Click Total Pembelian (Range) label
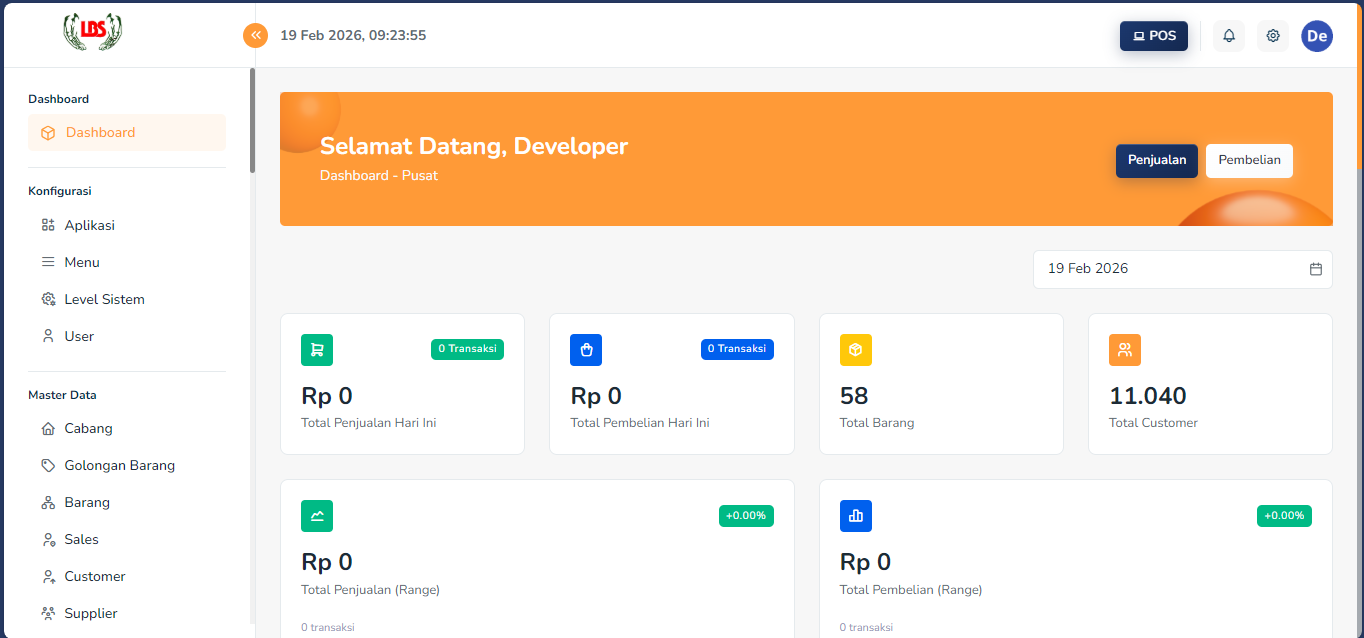The height and width of the screenshot is (638, 1364). [x=911, y=589]
